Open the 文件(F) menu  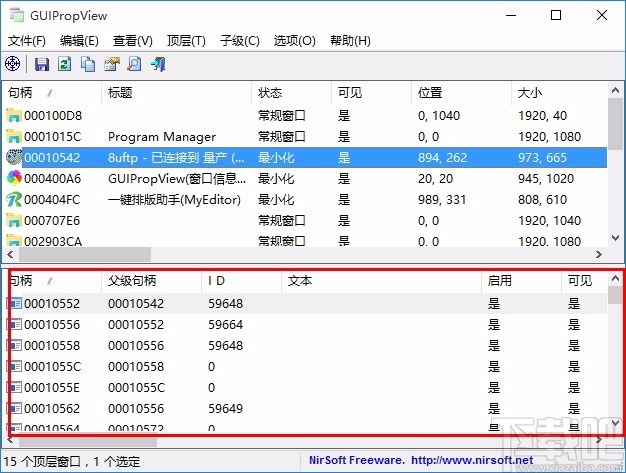pos(27,41)
